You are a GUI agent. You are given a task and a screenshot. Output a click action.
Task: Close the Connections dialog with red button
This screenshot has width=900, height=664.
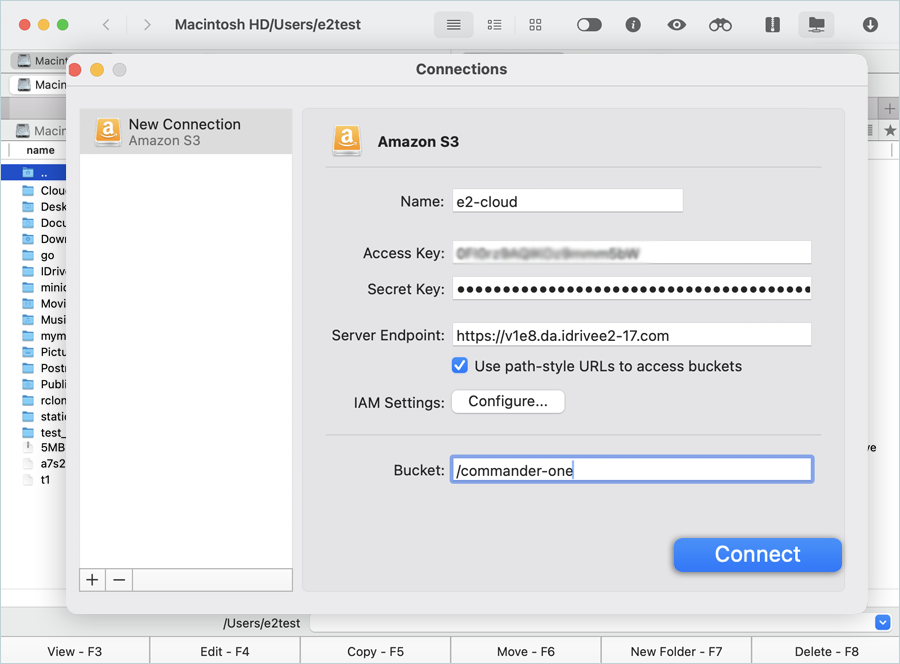[75, 70]
